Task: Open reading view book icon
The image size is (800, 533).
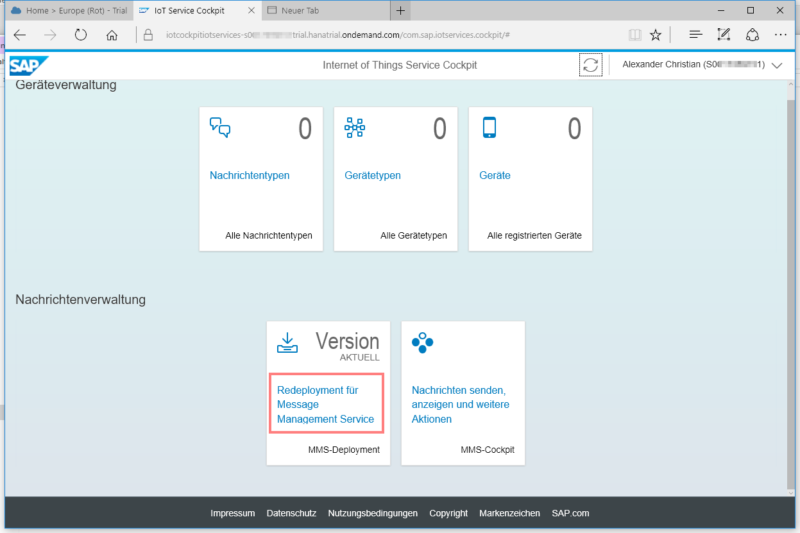Action: 635,35
